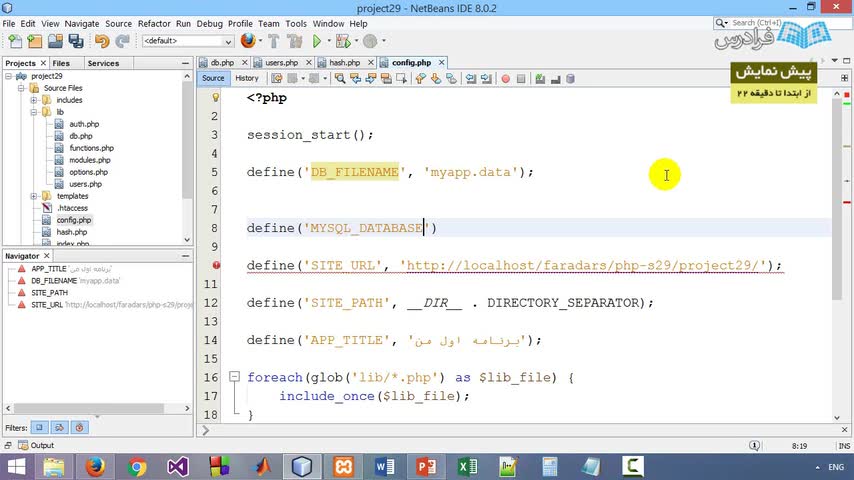
Task: Click the Undo arrow icon
Action: (102, 41)
